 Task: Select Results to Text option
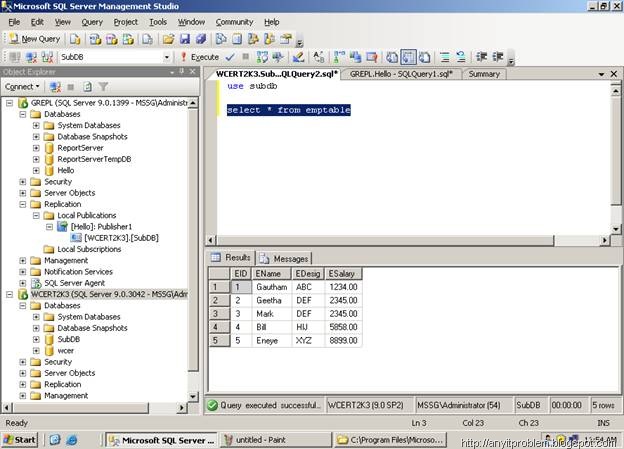tap(392, 57)
